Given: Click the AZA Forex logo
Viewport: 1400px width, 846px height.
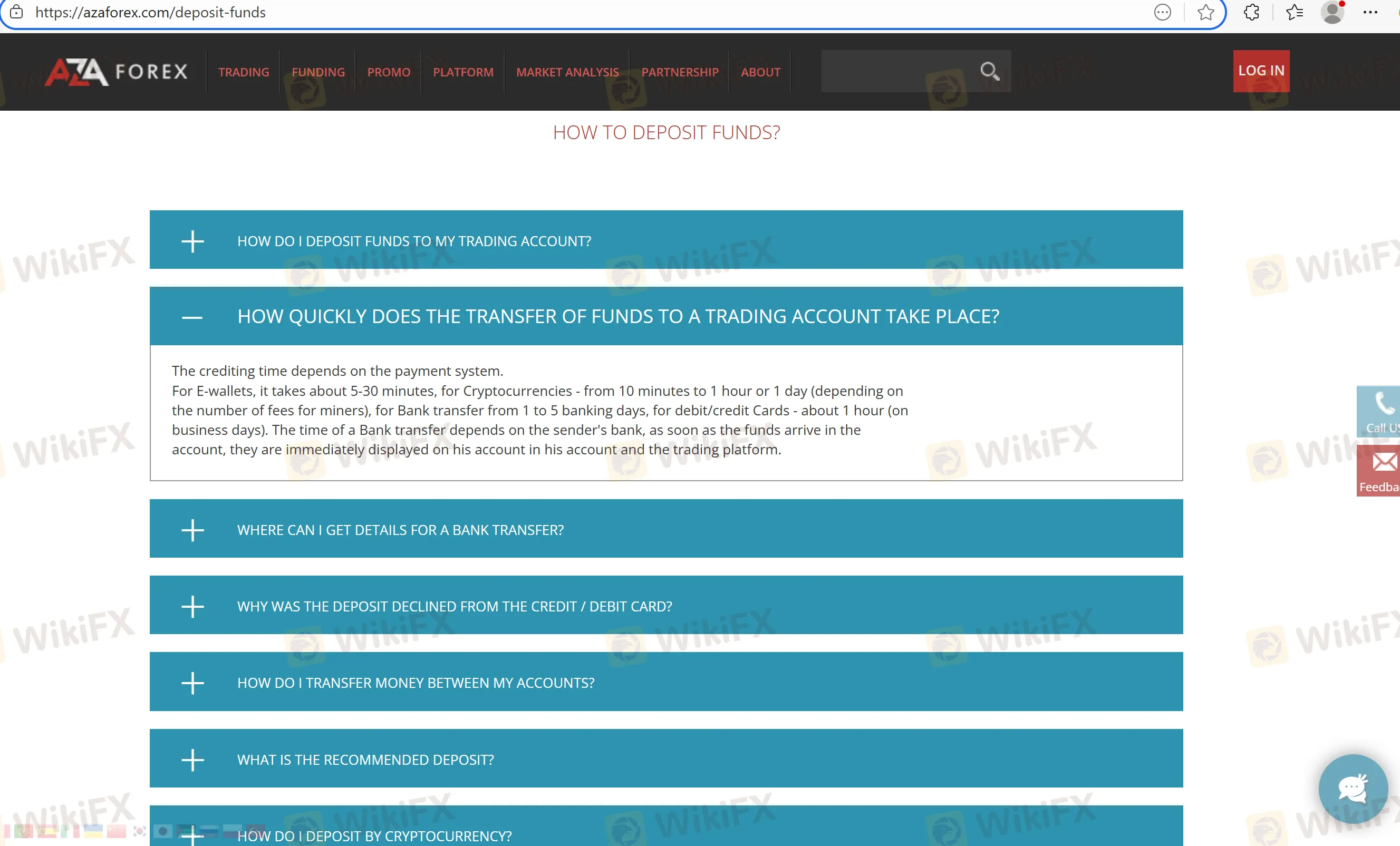Looking at the screenshot, I should pyautogui.click(x=116, y=72).
